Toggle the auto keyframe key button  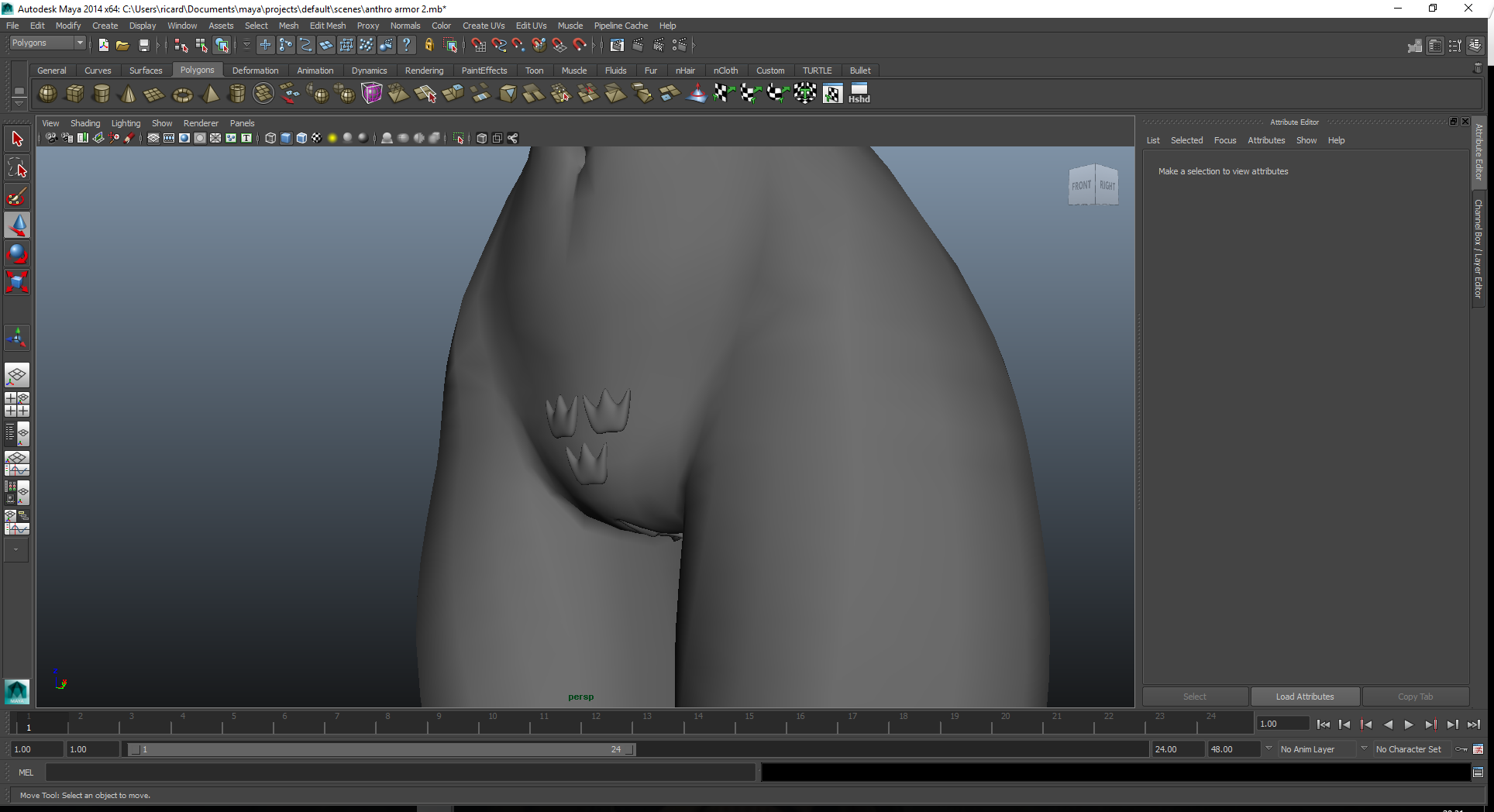pos(1461,749)
